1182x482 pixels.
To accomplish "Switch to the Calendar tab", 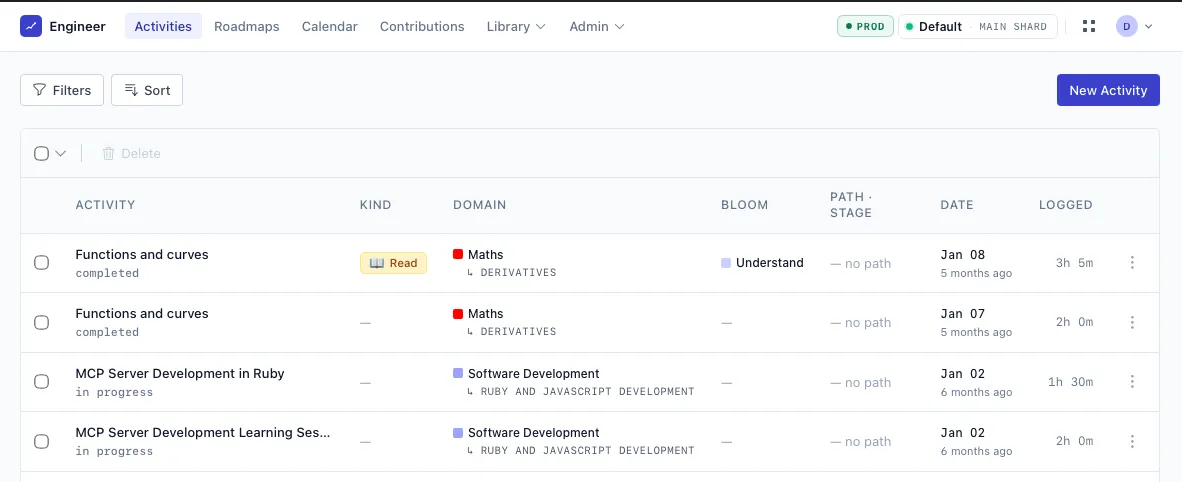I will (x=329, y=26).
